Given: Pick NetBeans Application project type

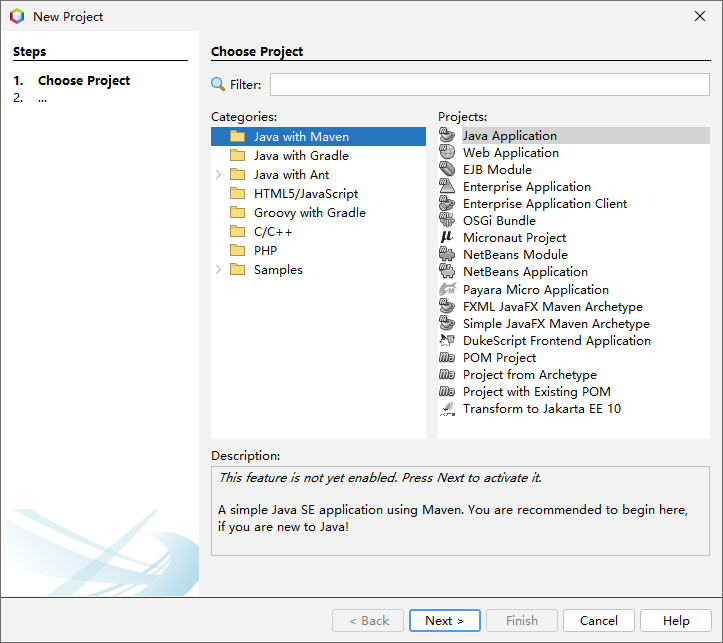Looking at the screenshot, I should [x=525, y=271].
